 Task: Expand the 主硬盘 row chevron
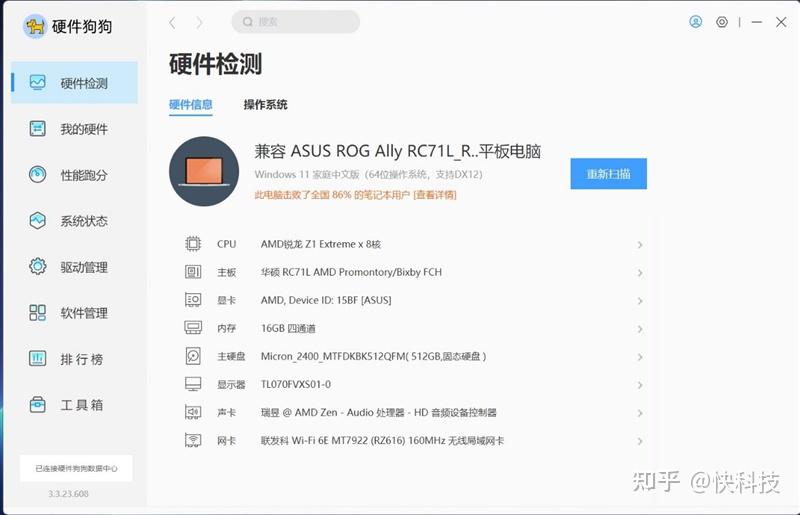(639, 357)
